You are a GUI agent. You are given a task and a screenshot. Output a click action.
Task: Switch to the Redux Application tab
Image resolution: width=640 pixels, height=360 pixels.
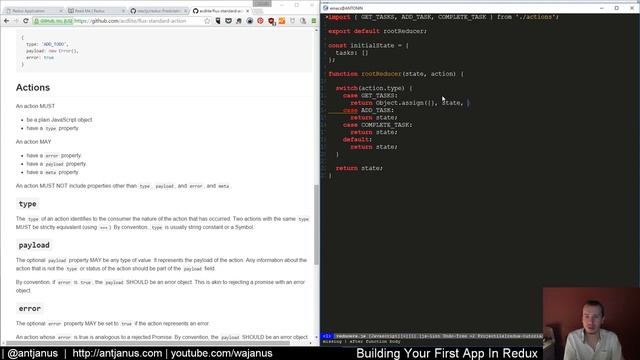pos(32,11)
